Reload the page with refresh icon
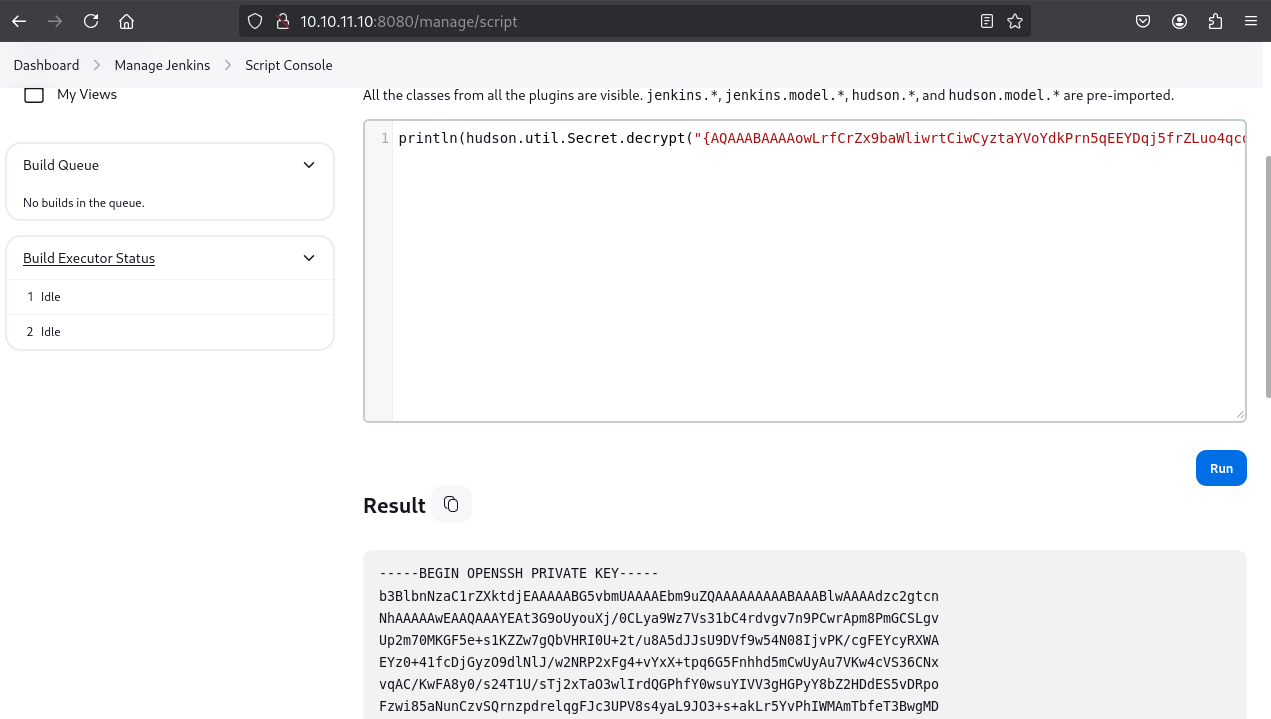Image resolution: width=1271 pixels, height=719 pixels. click(x=91, y=21)
